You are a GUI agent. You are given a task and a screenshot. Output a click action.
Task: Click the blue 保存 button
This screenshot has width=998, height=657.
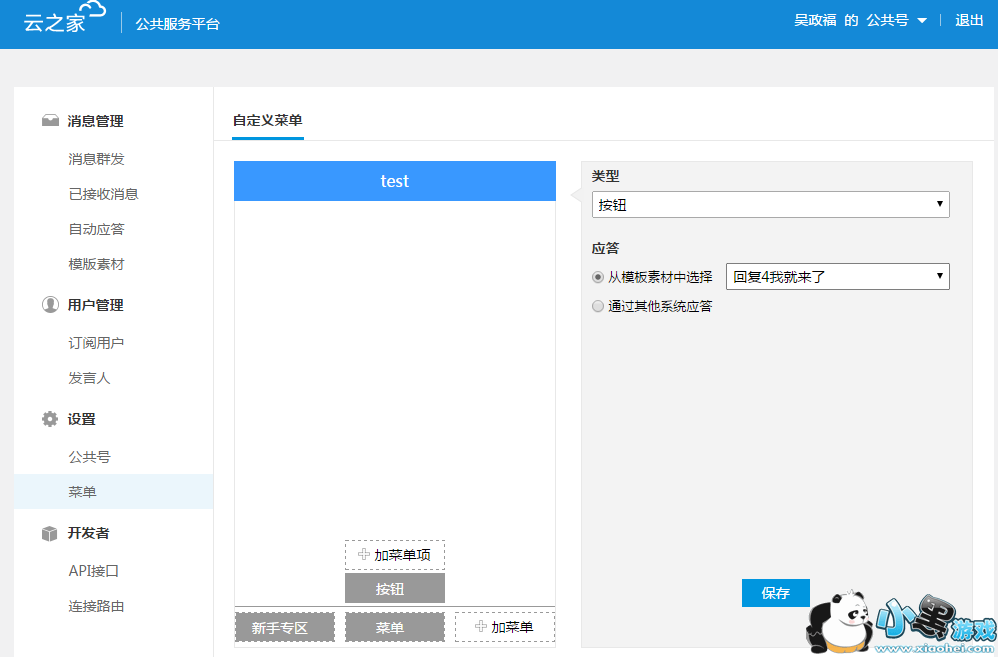(x=775, y=593)
